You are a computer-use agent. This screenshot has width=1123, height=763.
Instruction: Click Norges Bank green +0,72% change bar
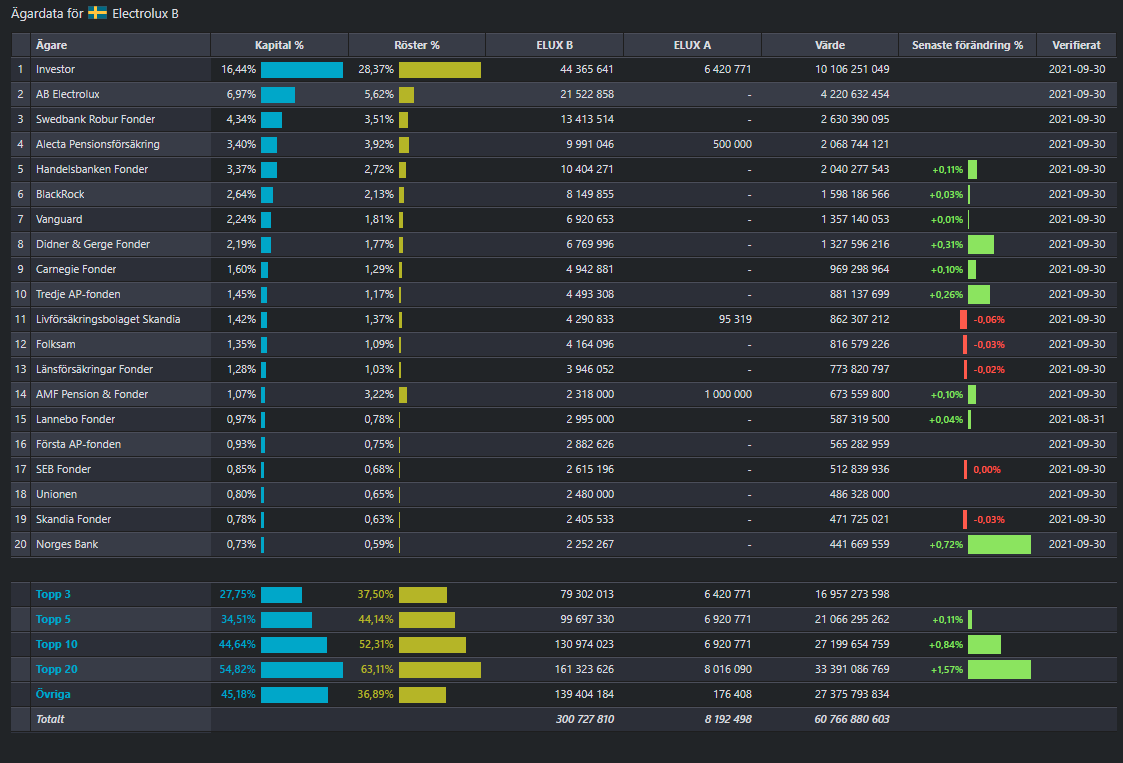pos(999,544)
